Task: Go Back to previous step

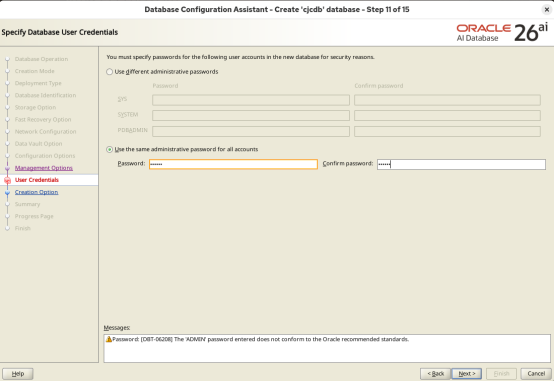Action: click(x=435, y=374)
